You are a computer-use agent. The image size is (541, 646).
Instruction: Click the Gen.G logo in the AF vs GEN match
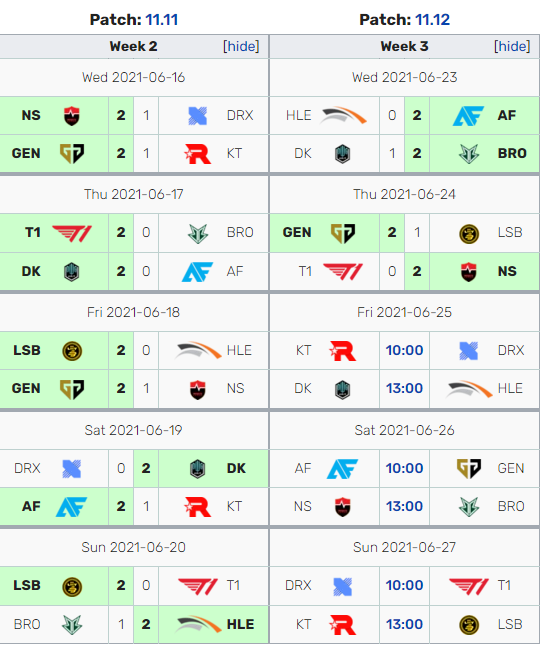point(468,468)
